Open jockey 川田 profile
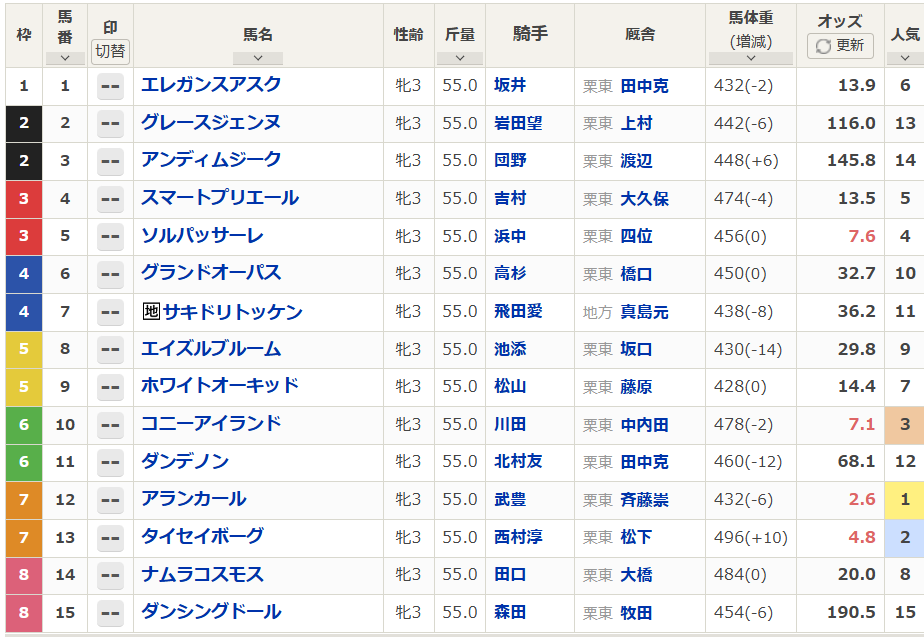 pos(510,424)
